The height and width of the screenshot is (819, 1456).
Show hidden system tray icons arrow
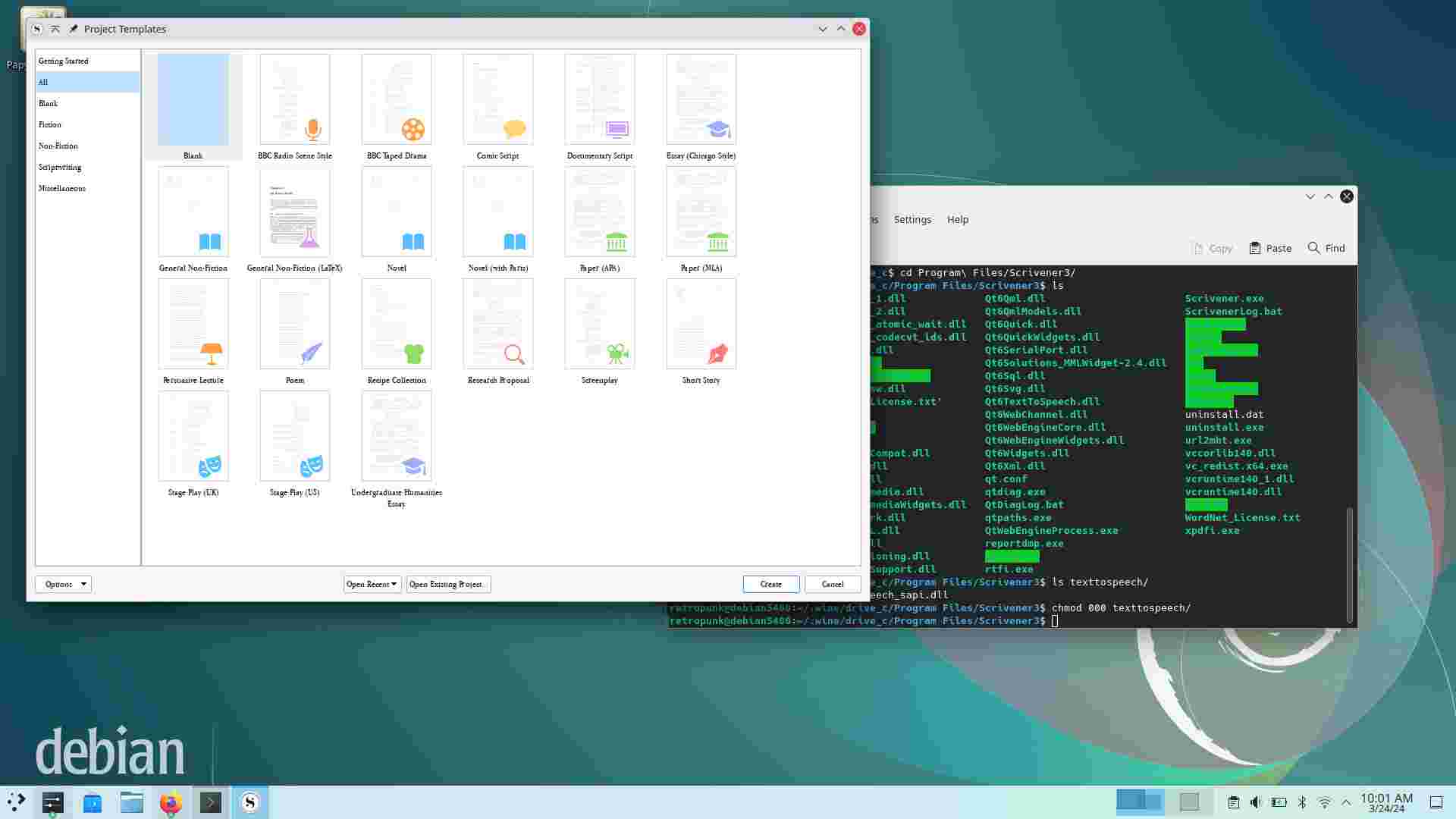tap(1346, 802)
